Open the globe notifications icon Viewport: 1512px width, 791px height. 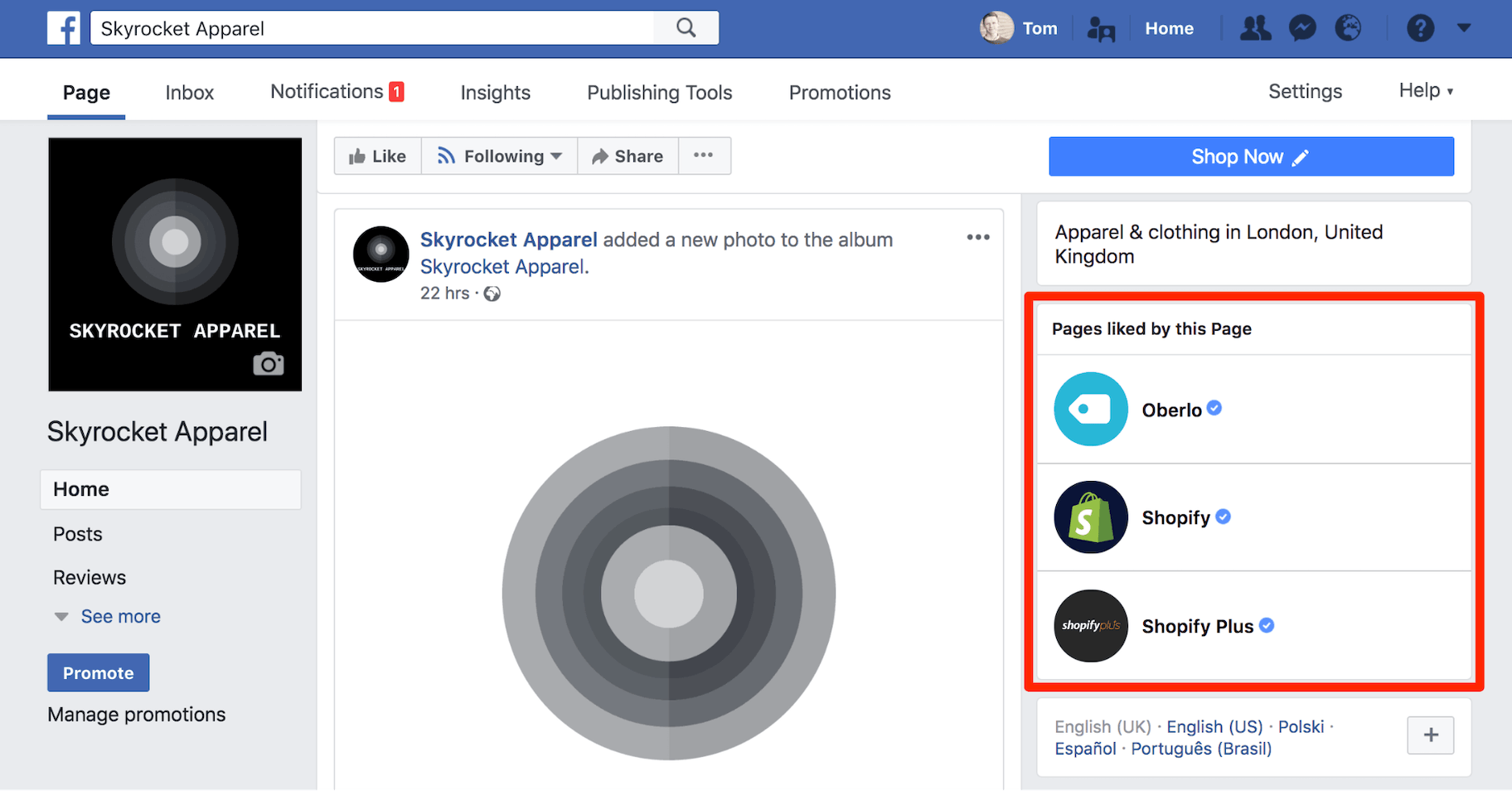1348,28
